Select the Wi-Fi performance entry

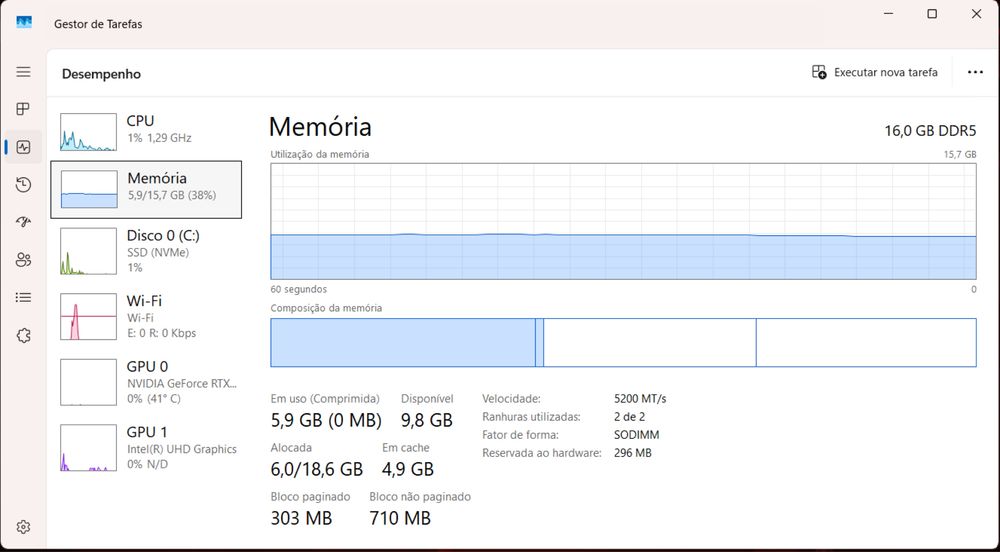146,316
